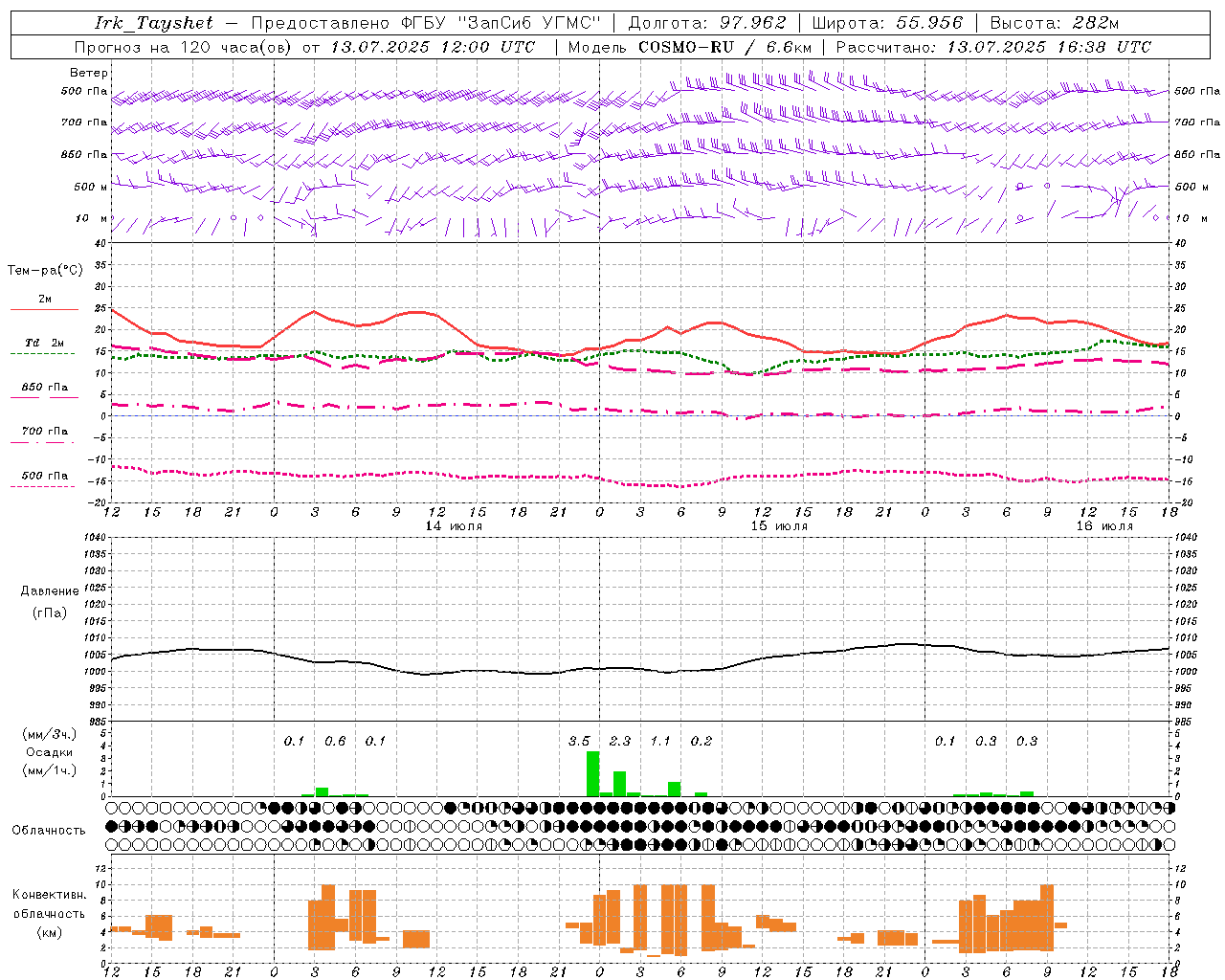Click the computed time 13.07.2025 16:38 UTC

[x=1048, y=47]
